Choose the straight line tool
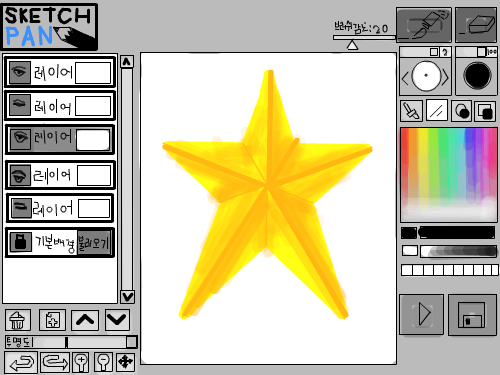500x375 pixels. click(436, 111)
